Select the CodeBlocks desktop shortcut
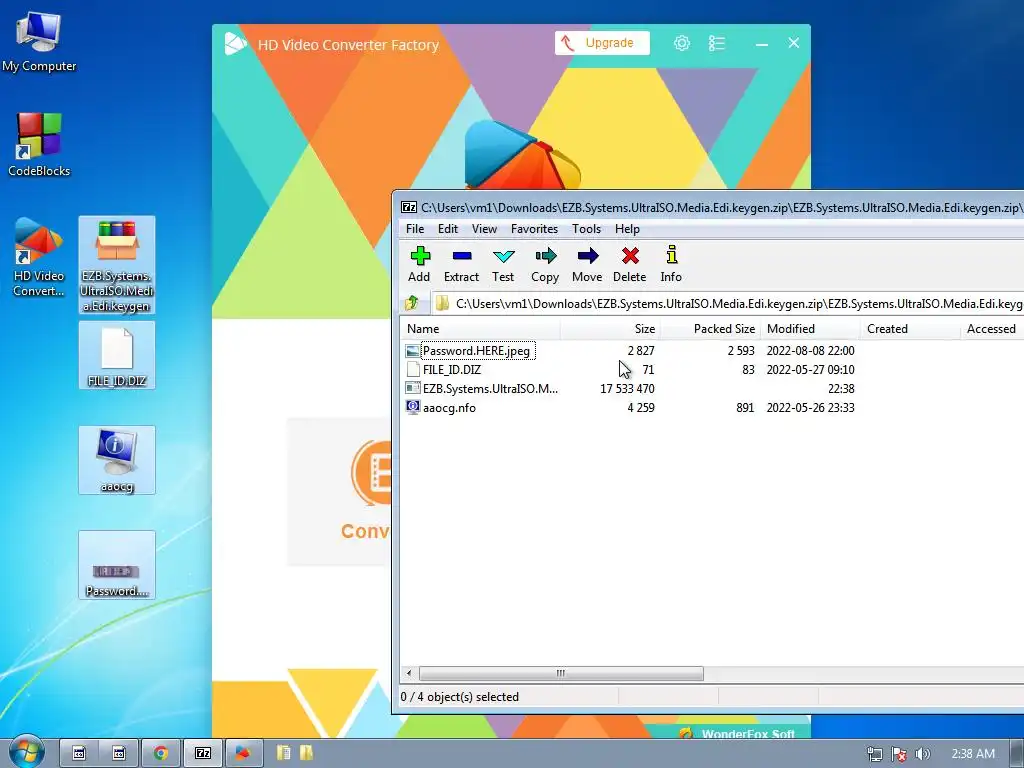Screen dimensions: 1024x768 [x=39, y=145]
